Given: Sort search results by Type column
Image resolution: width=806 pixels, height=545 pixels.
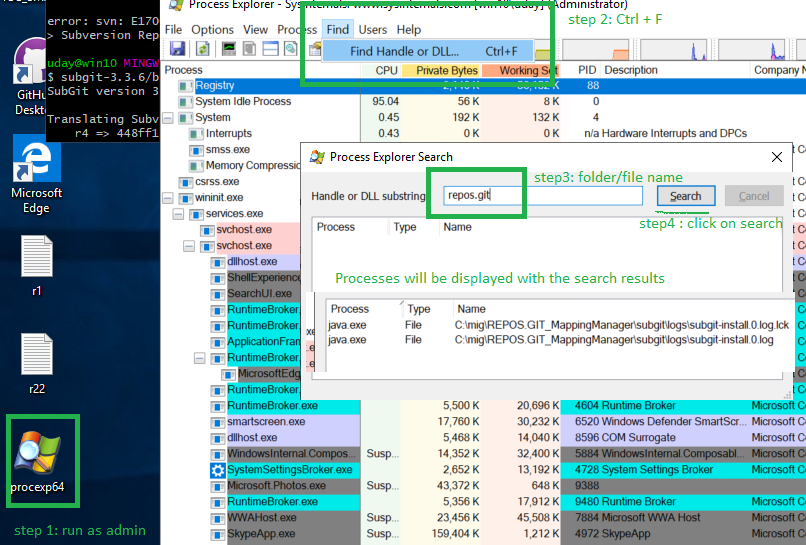Looking at the screenshot, I should (419, 309).
